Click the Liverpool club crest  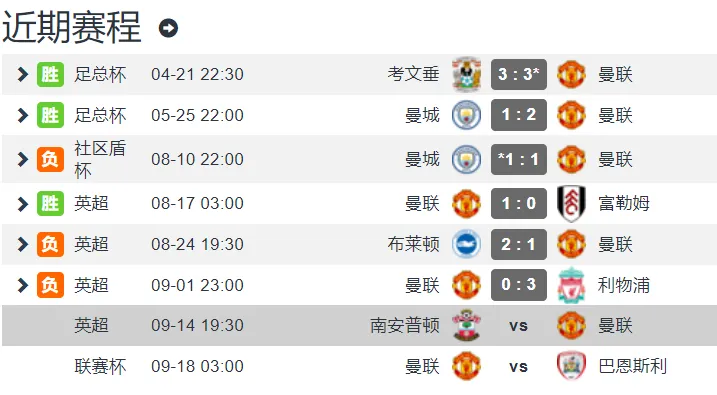(x=571, y=285)
